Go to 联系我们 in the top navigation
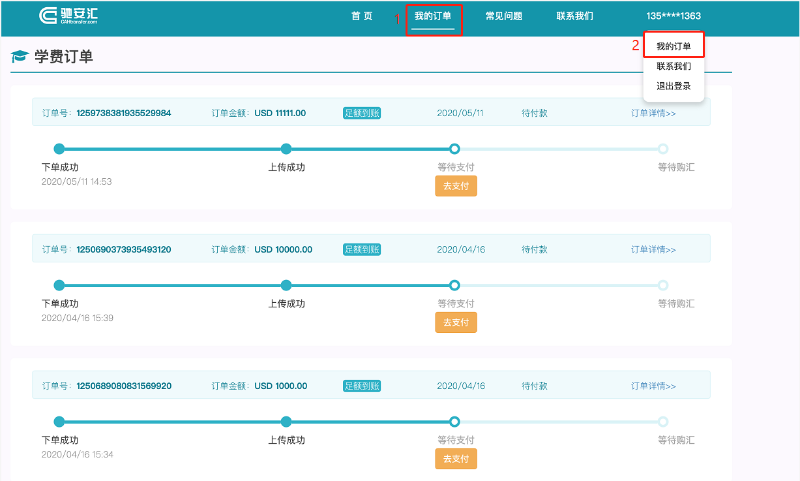 click(x=575, y=16)
